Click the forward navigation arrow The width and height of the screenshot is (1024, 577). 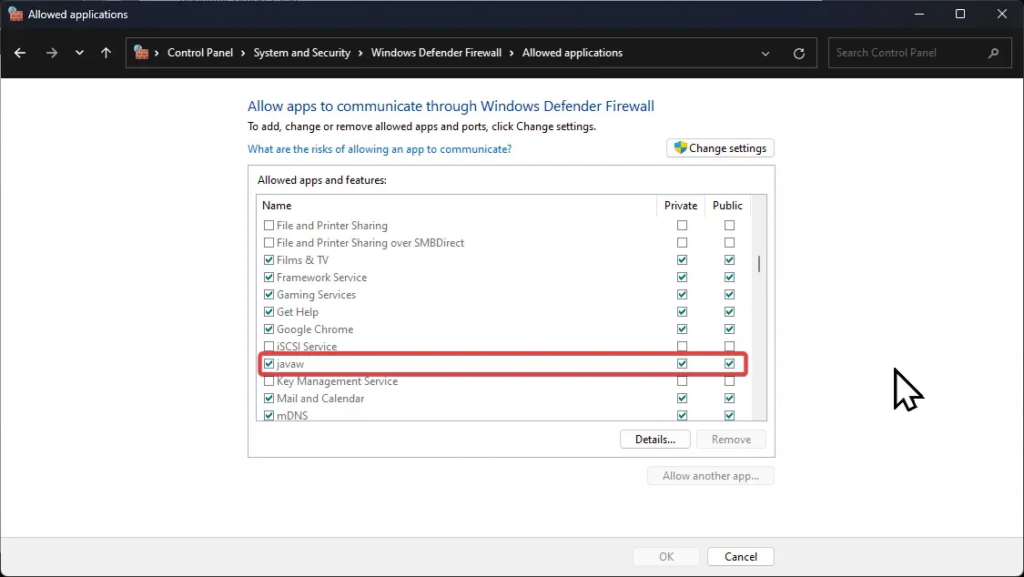52,53
